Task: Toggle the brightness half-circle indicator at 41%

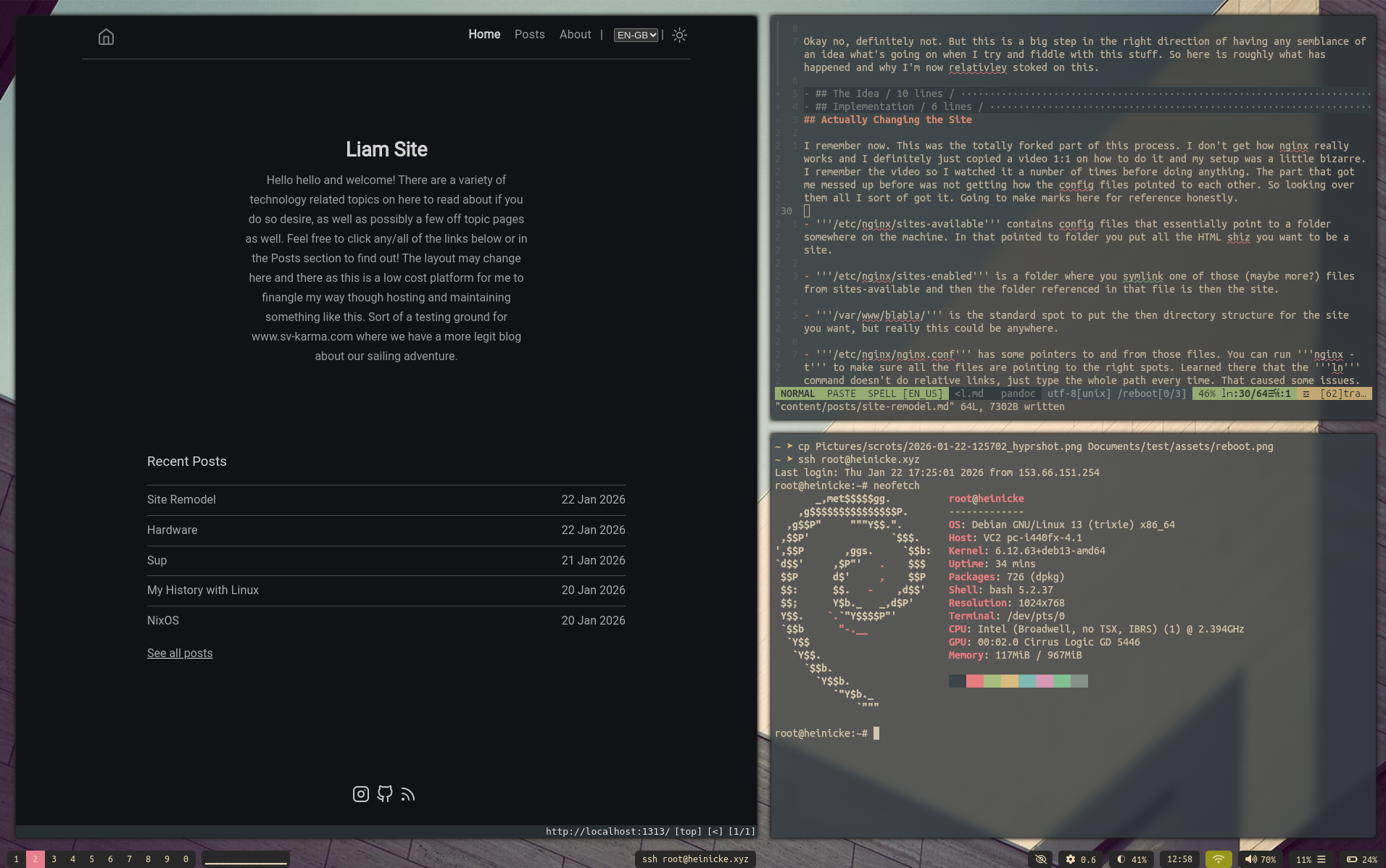Action: [x=1121, y=859]
